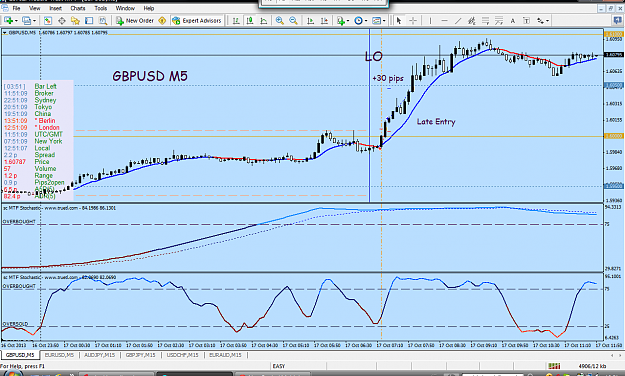Select the Text 'A' drawing tool

coord(513,20)
